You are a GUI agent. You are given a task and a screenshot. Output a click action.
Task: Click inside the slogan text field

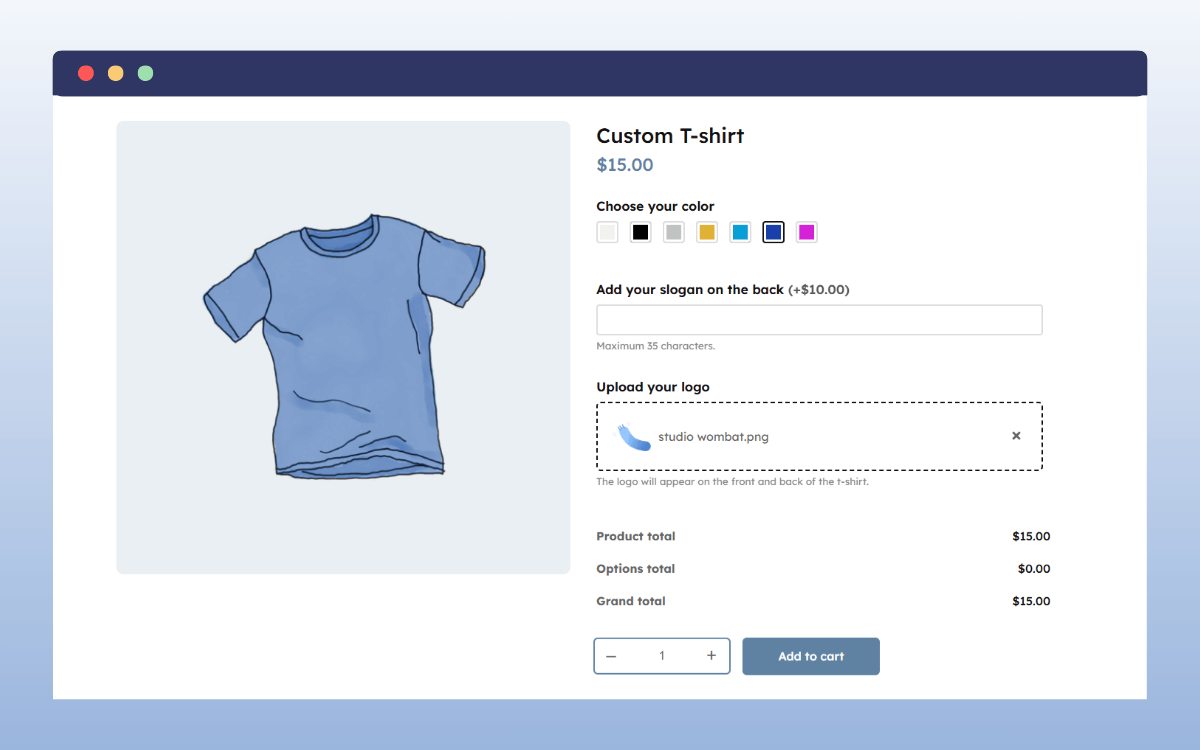[819, 319]
